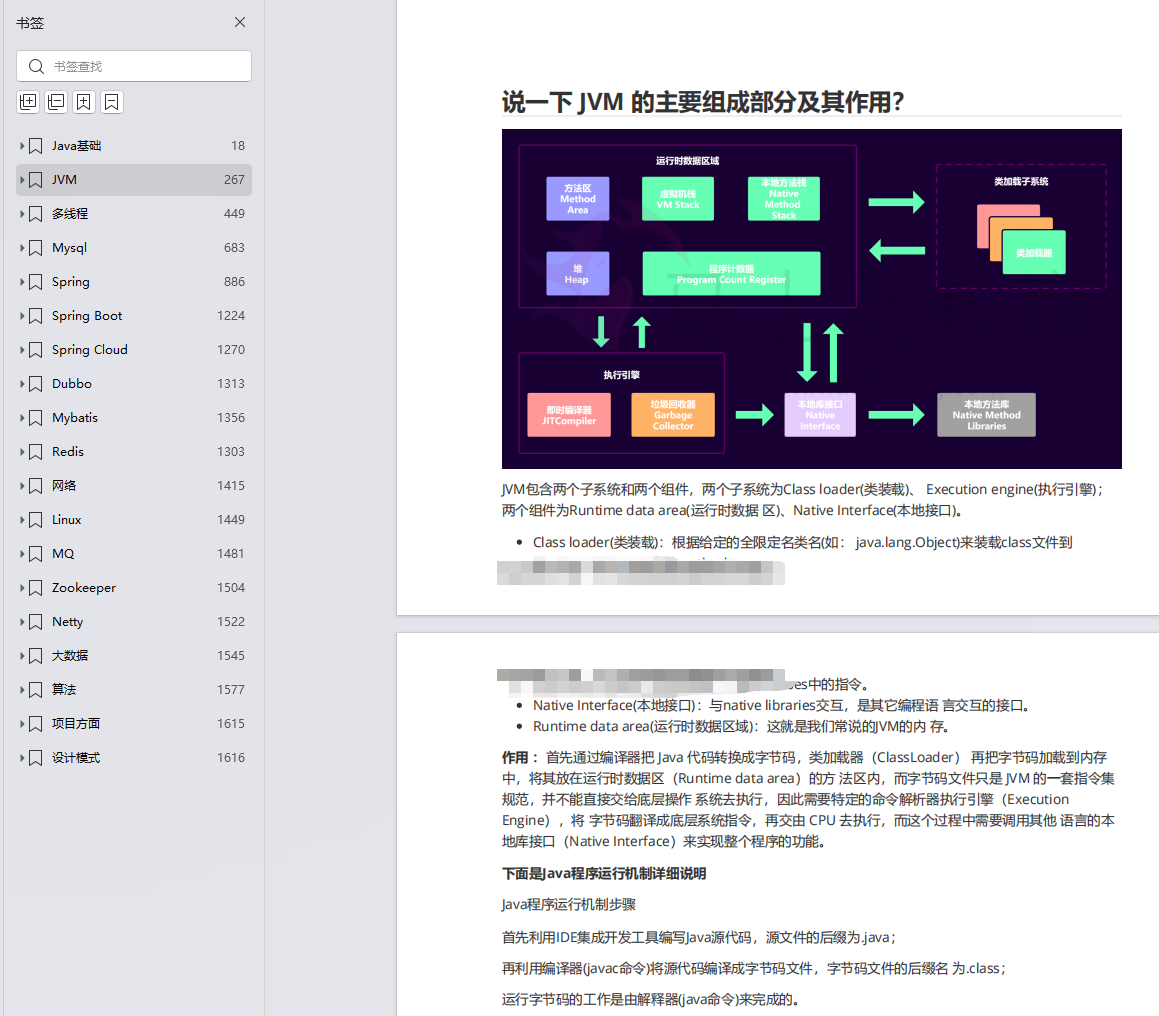
Task: Select the JVM bookmark entry
Action: tap(65, 180)
